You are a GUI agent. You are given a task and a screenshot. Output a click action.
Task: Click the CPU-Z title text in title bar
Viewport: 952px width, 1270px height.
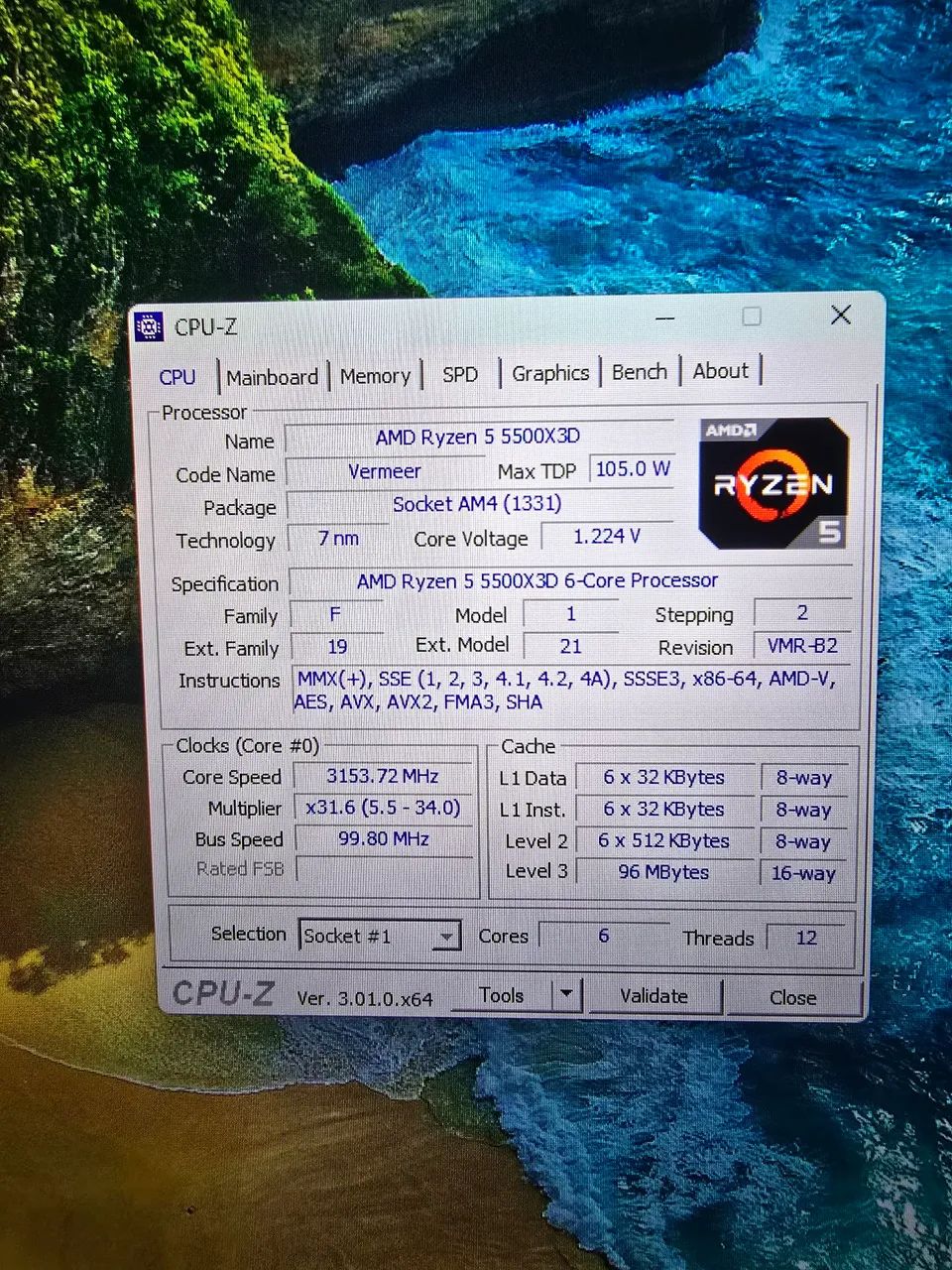(206, 326)
